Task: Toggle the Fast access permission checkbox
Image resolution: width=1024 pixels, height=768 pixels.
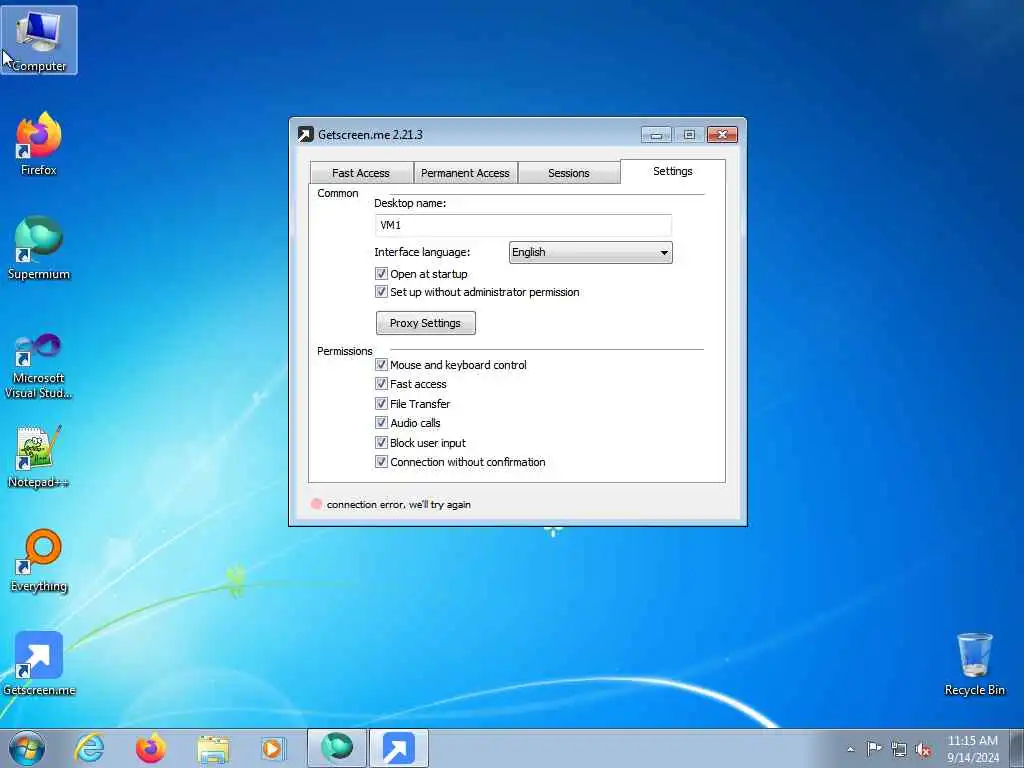Action: [x=381, y=384]
